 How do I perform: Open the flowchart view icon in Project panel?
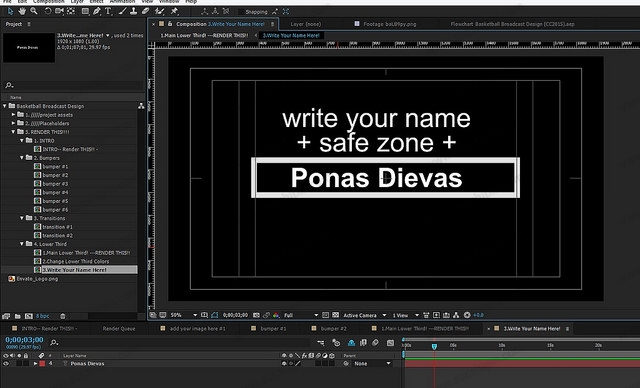click(141, 106)
